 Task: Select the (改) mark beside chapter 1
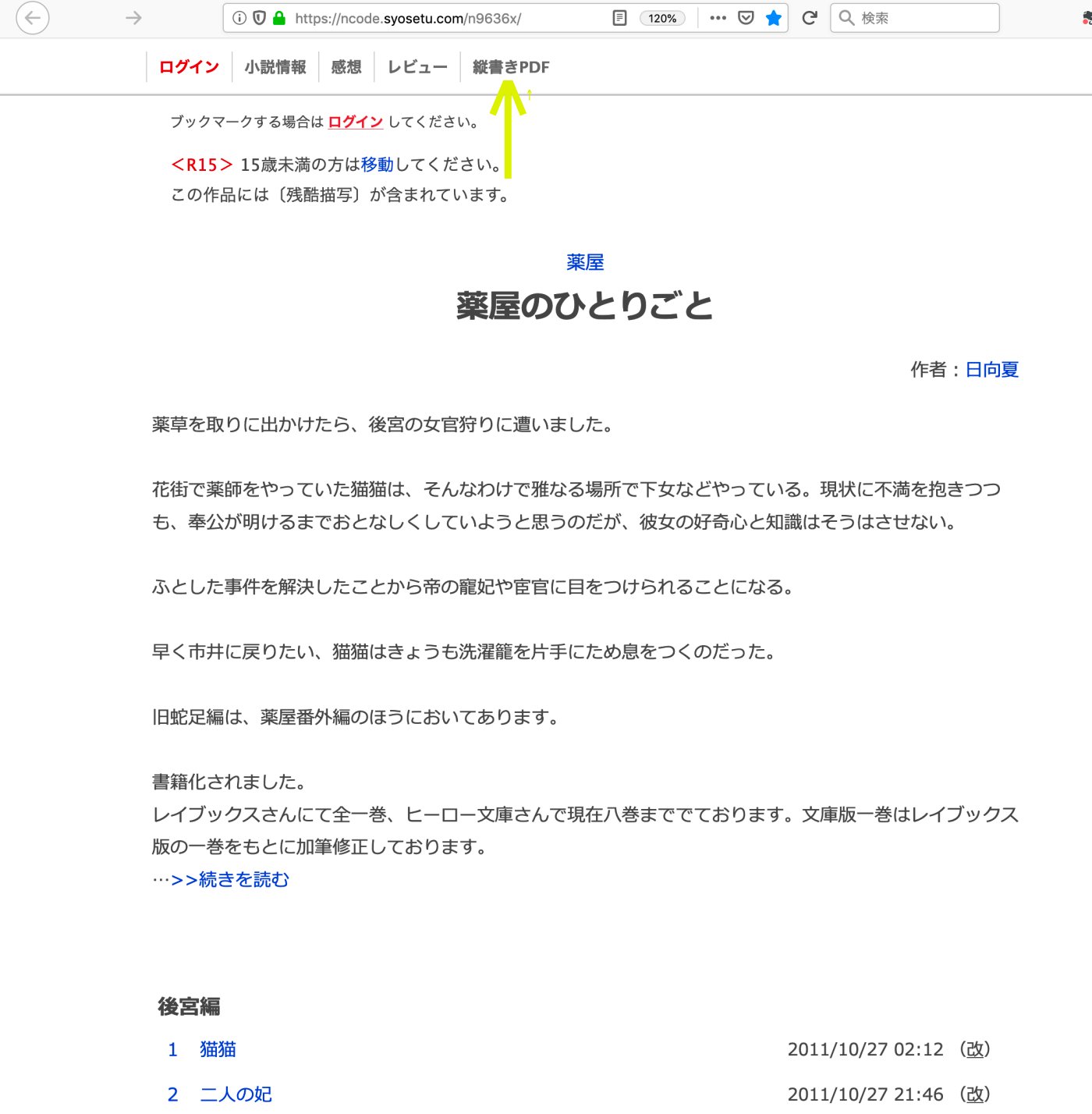pyautogui.click(x=975, y=1049)
